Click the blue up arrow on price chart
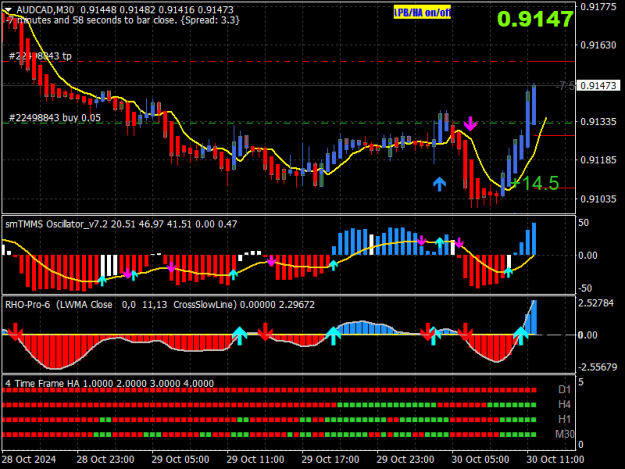The image size is (625, 469). tap(439, 184)
